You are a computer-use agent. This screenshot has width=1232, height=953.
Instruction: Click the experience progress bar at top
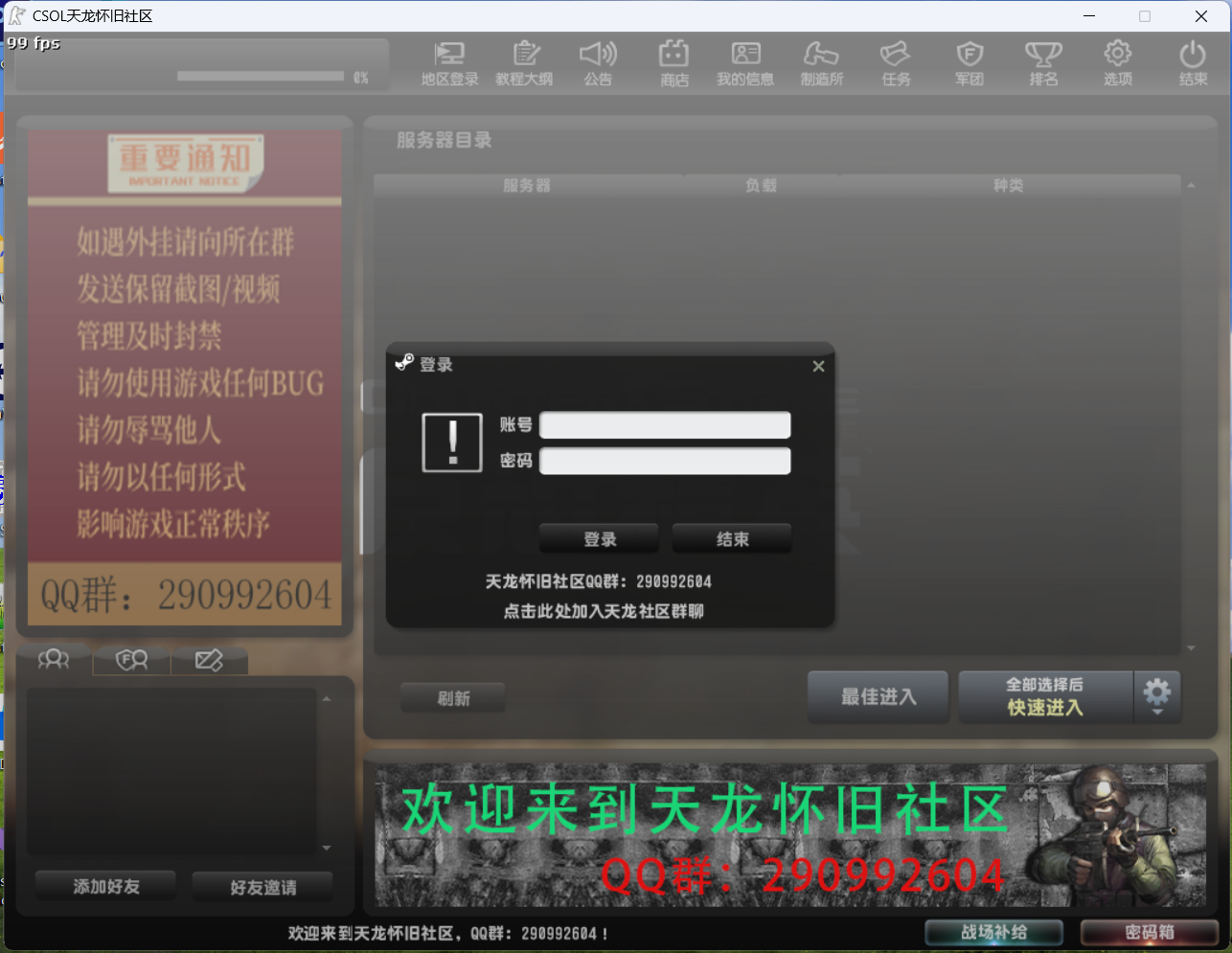[261, 76]
